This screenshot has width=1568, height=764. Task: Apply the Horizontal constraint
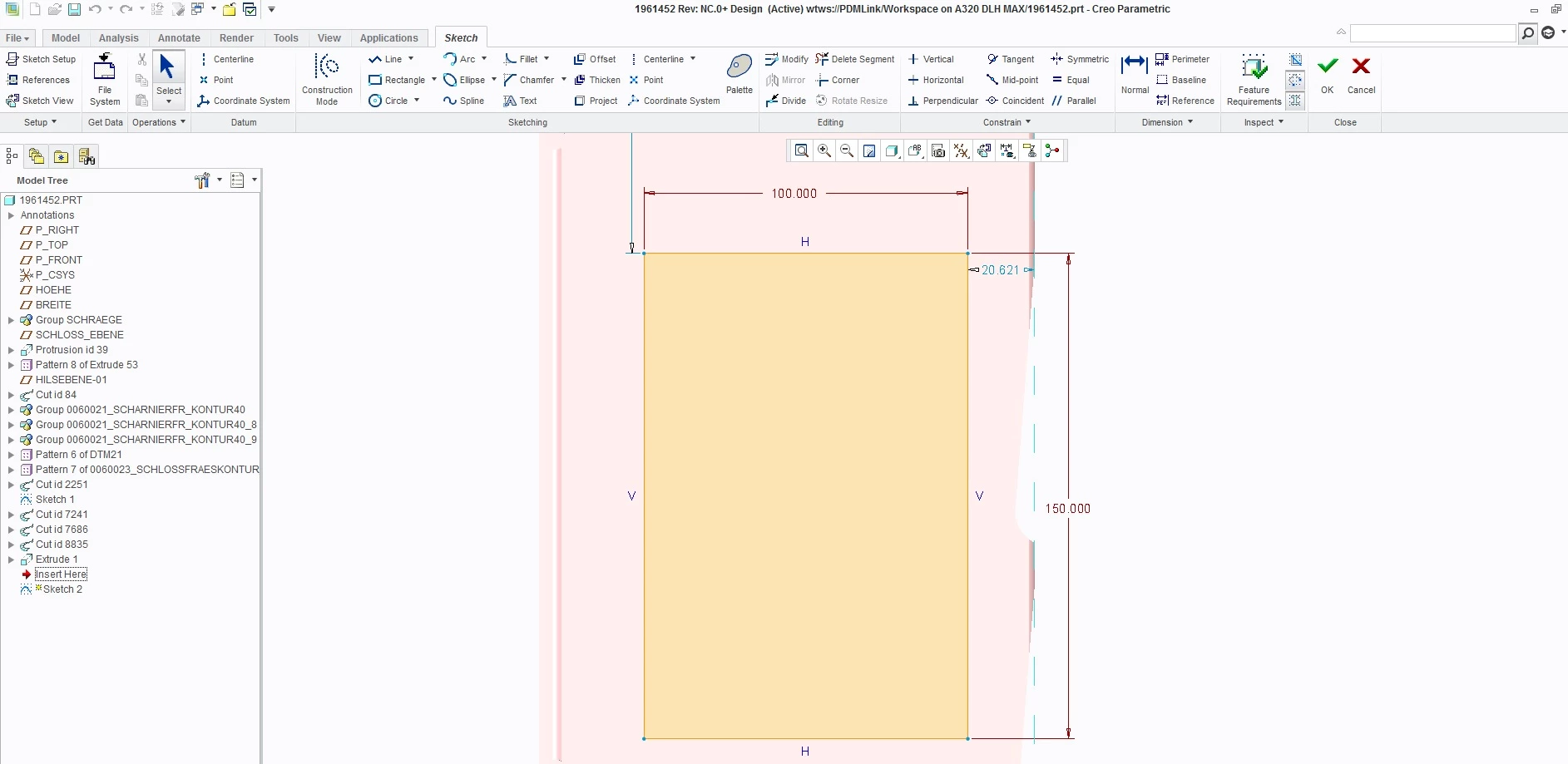click(936, 80)
